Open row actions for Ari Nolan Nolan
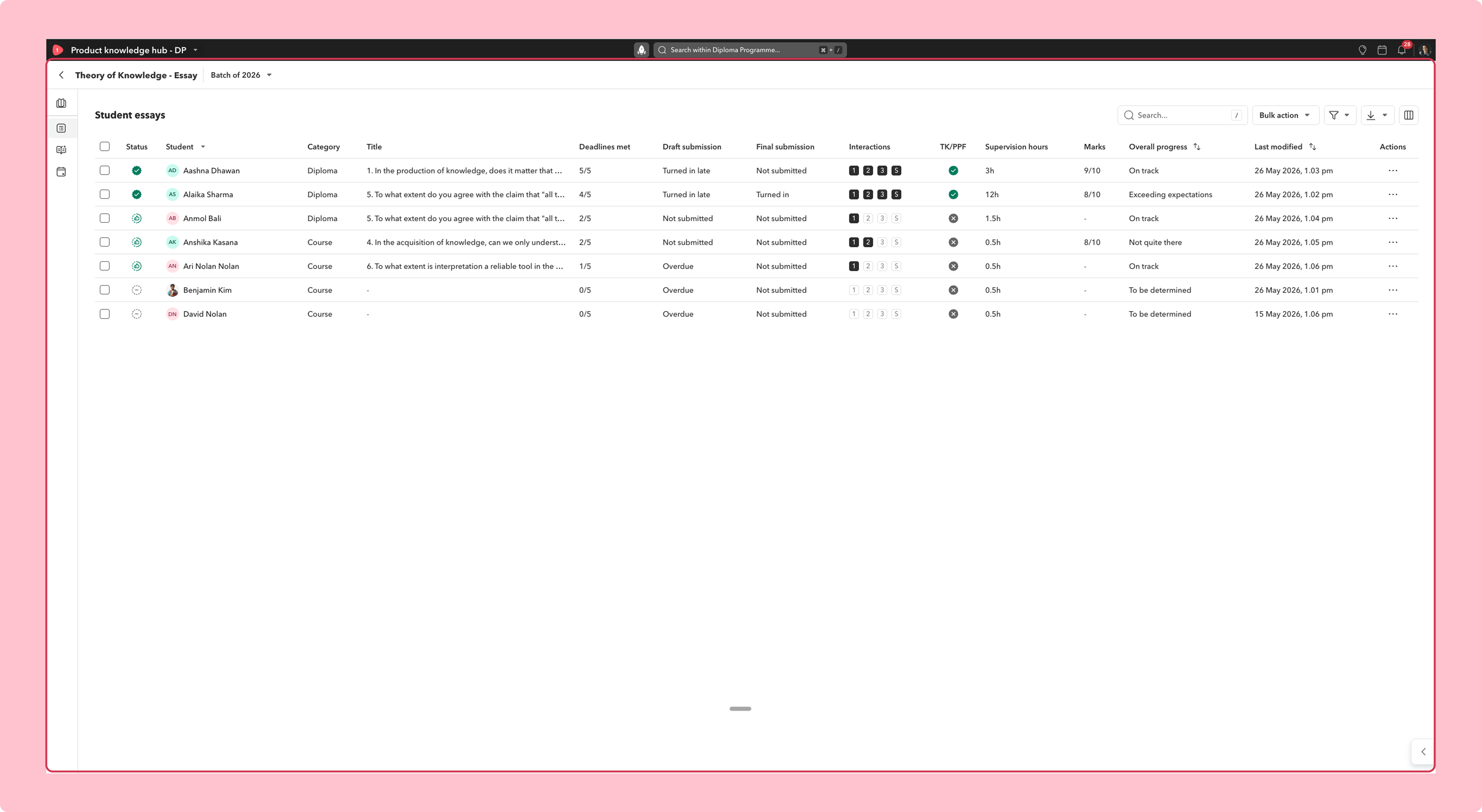The height and width of the screenshot is (812, 1482). tap(1392, 266)
